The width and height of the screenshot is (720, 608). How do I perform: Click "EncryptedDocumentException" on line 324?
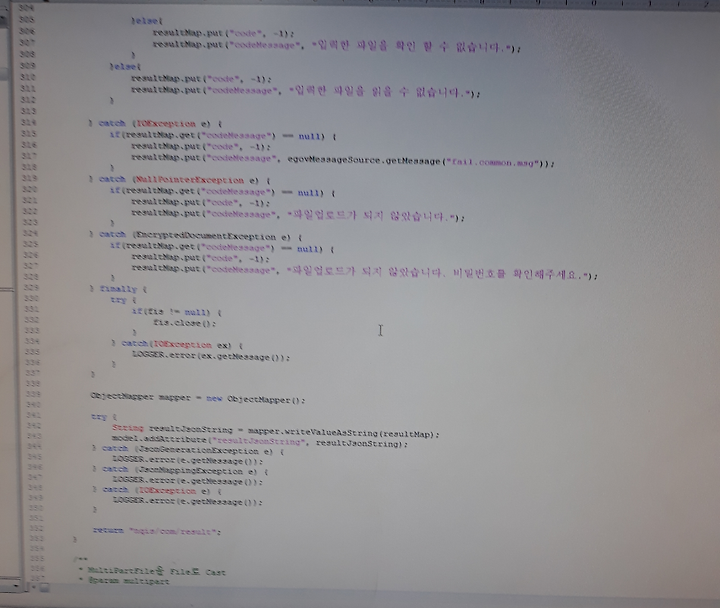(206, 236)
